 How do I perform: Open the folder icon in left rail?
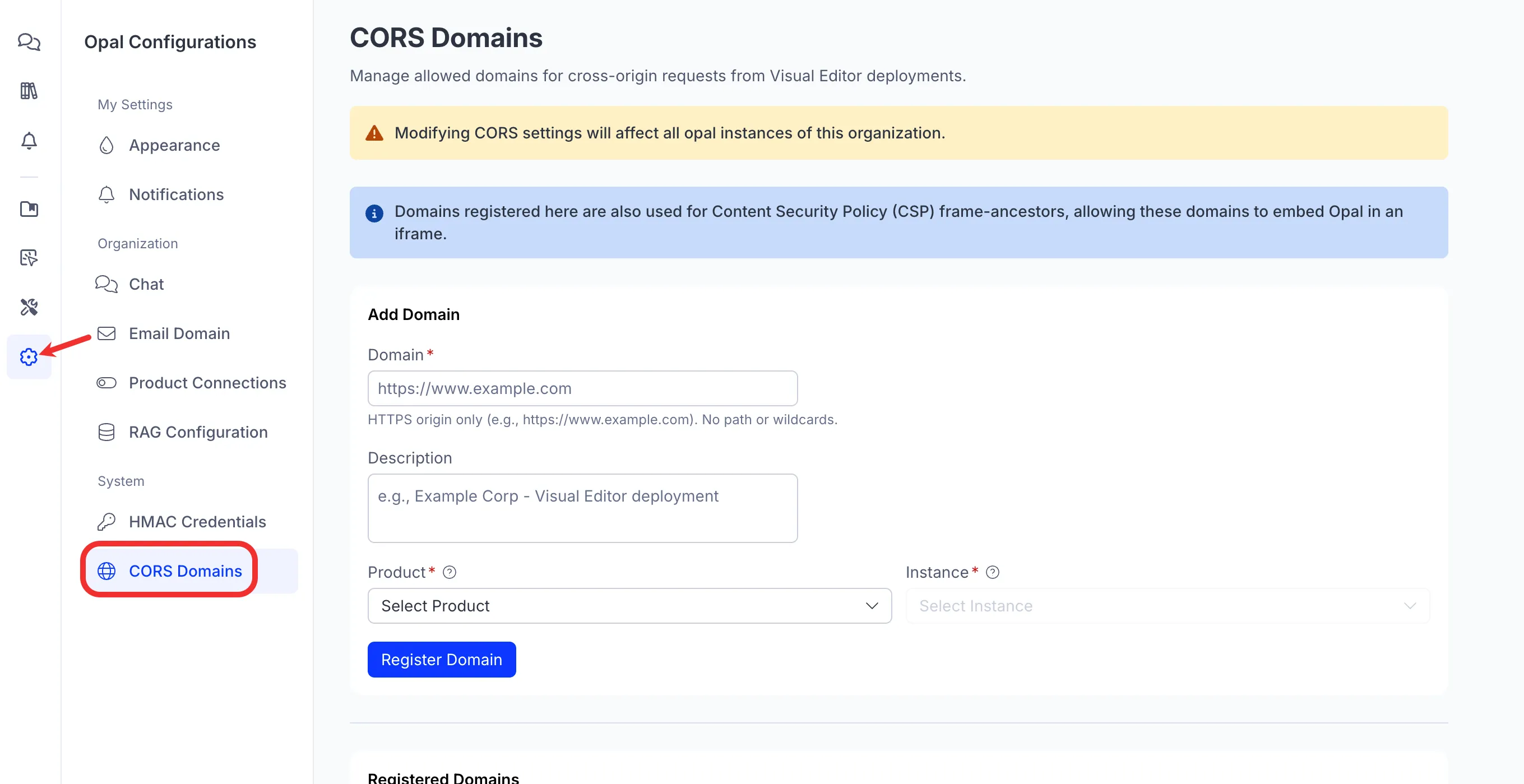click(x=29, y=209)
